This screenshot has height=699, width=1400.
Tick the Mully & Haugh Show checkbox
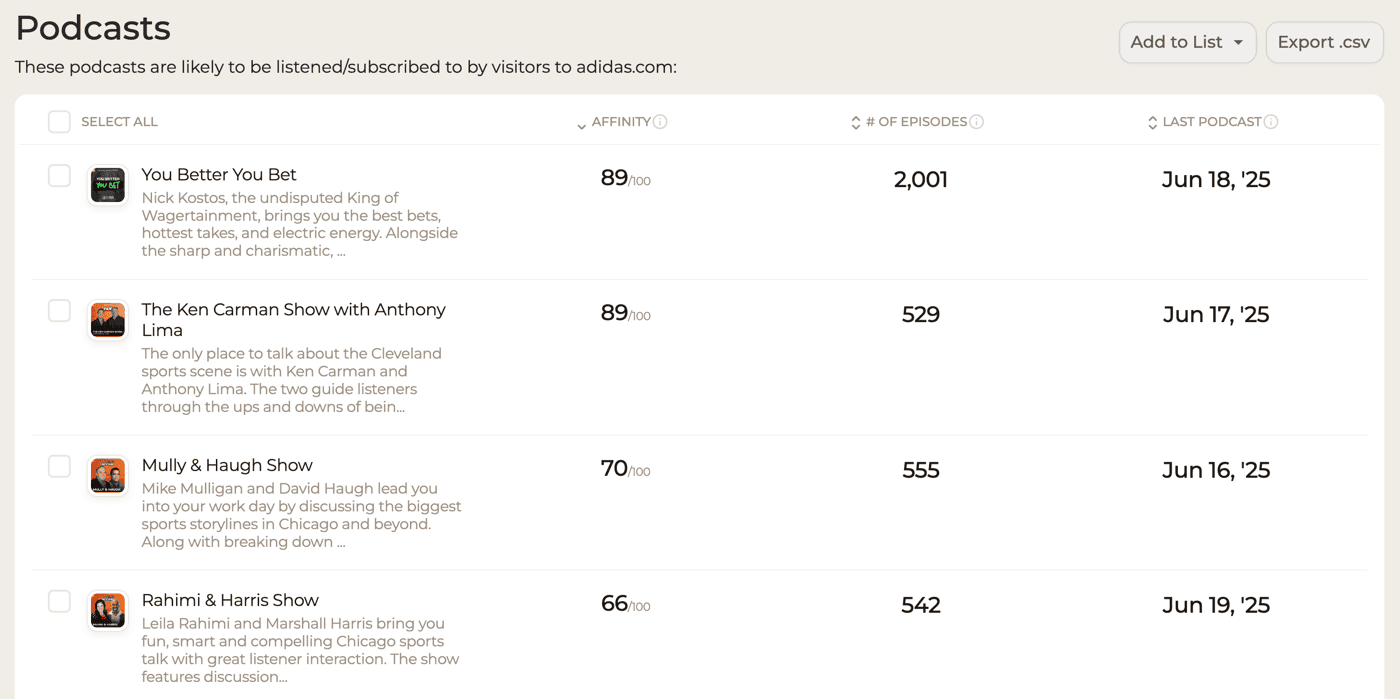(x=60, y=467)
